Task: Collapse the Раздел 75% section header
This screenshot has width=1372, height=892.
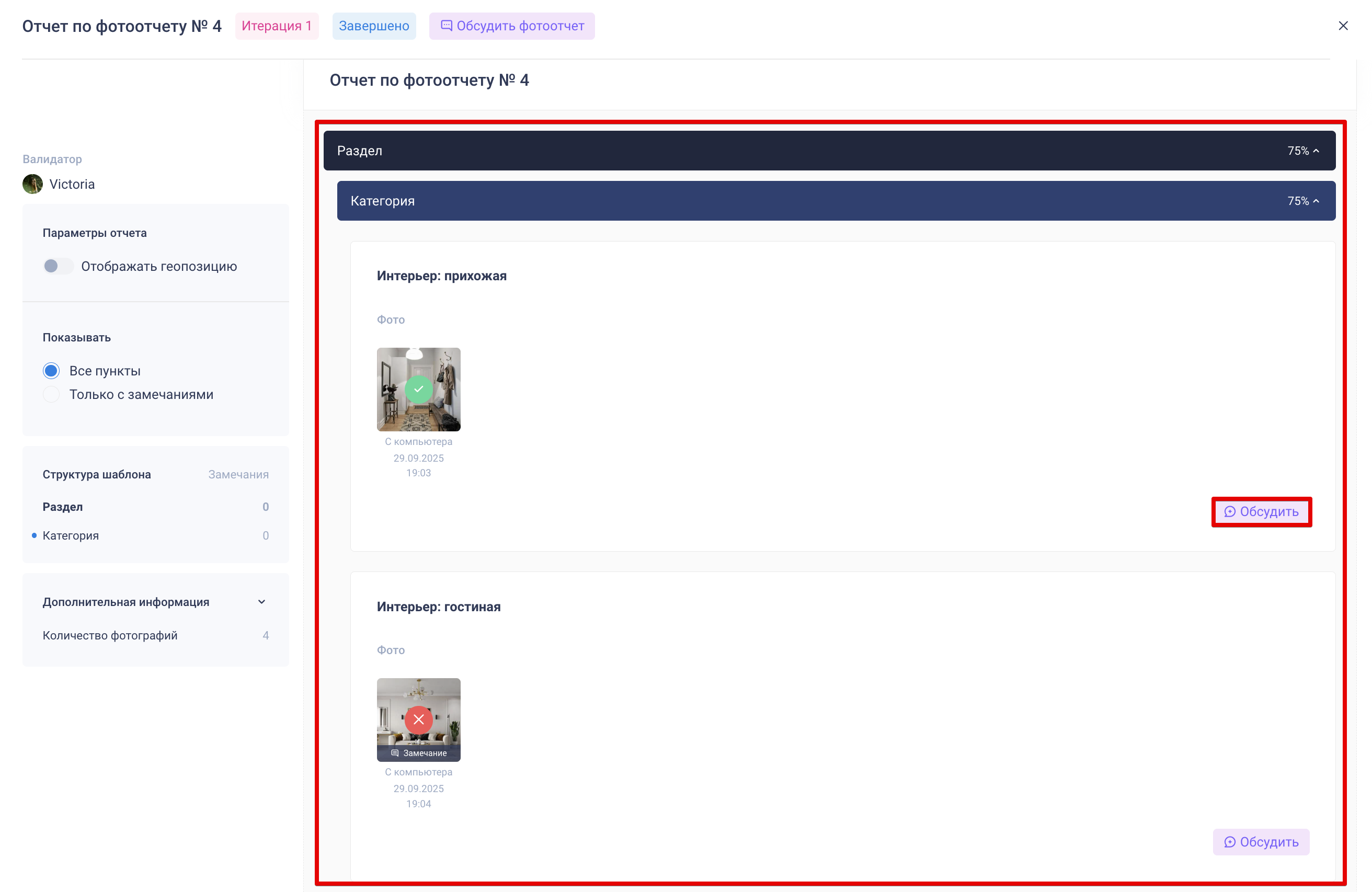Action: tap(1316, 151)
